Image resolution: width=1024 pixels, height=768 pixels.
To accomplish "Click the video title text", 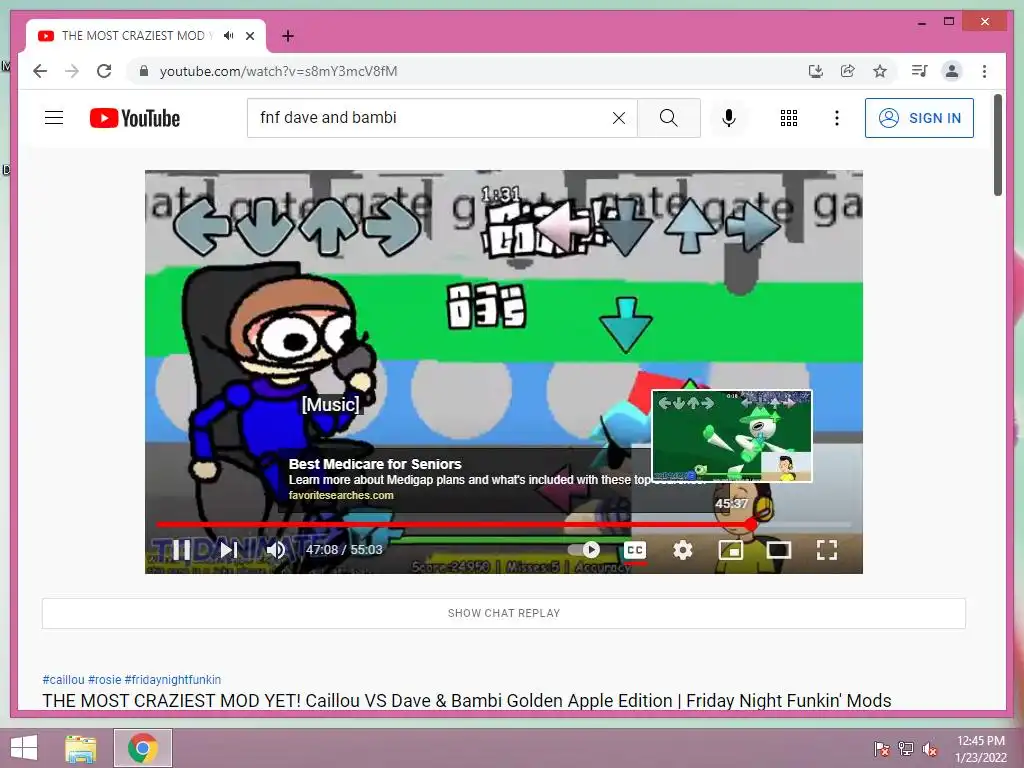I will [x=467, y=701].
